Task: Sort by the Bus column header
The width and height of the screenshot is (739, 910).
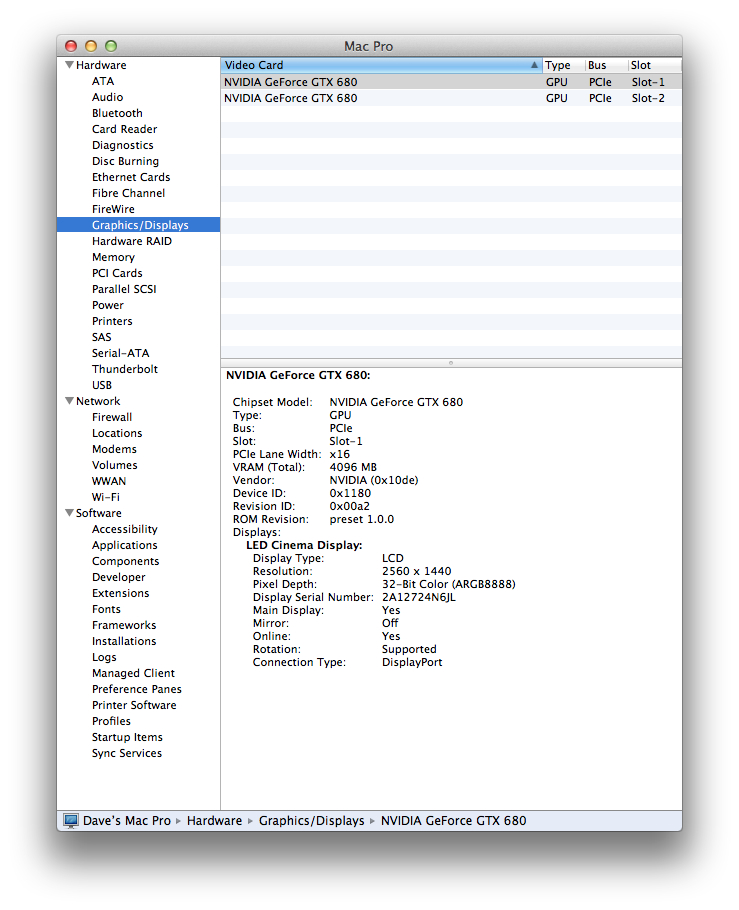Action: 607,65
